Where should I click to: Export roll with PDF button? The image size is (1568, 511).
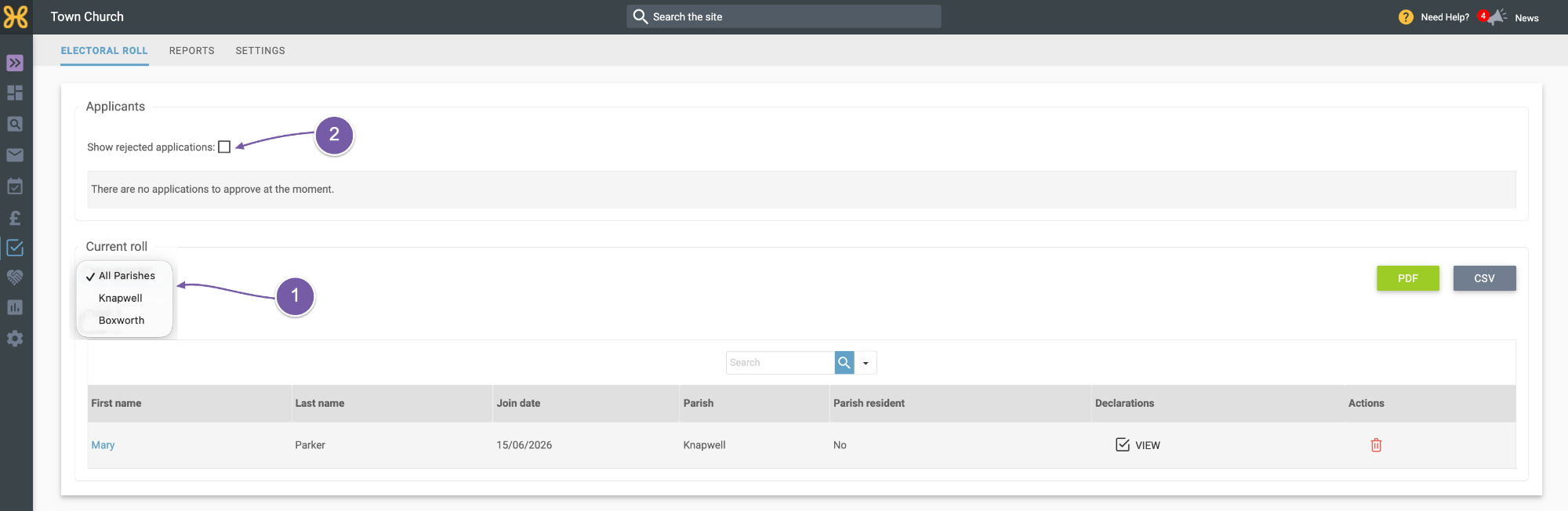[1408, 278]
